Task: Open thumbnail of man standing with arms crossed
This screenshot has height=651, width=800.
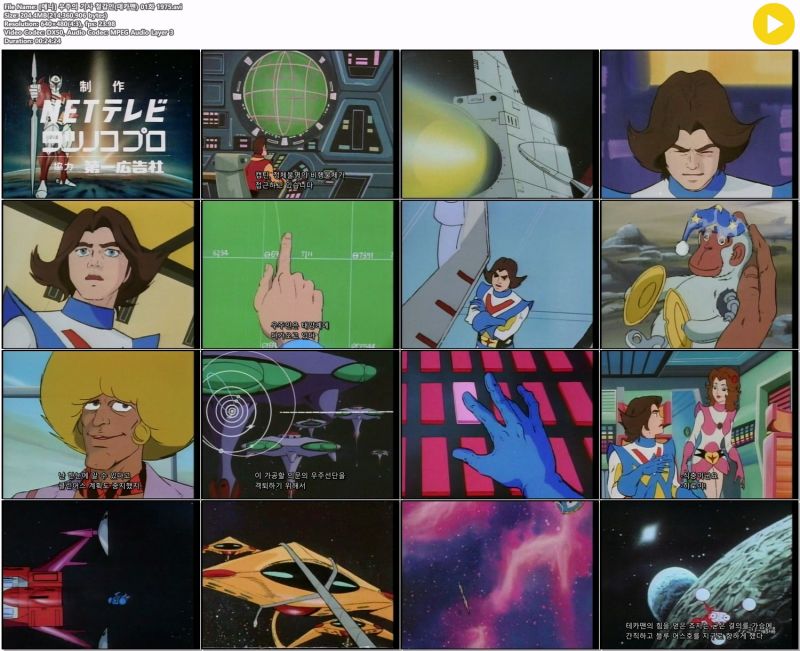Action: (498, 274)
